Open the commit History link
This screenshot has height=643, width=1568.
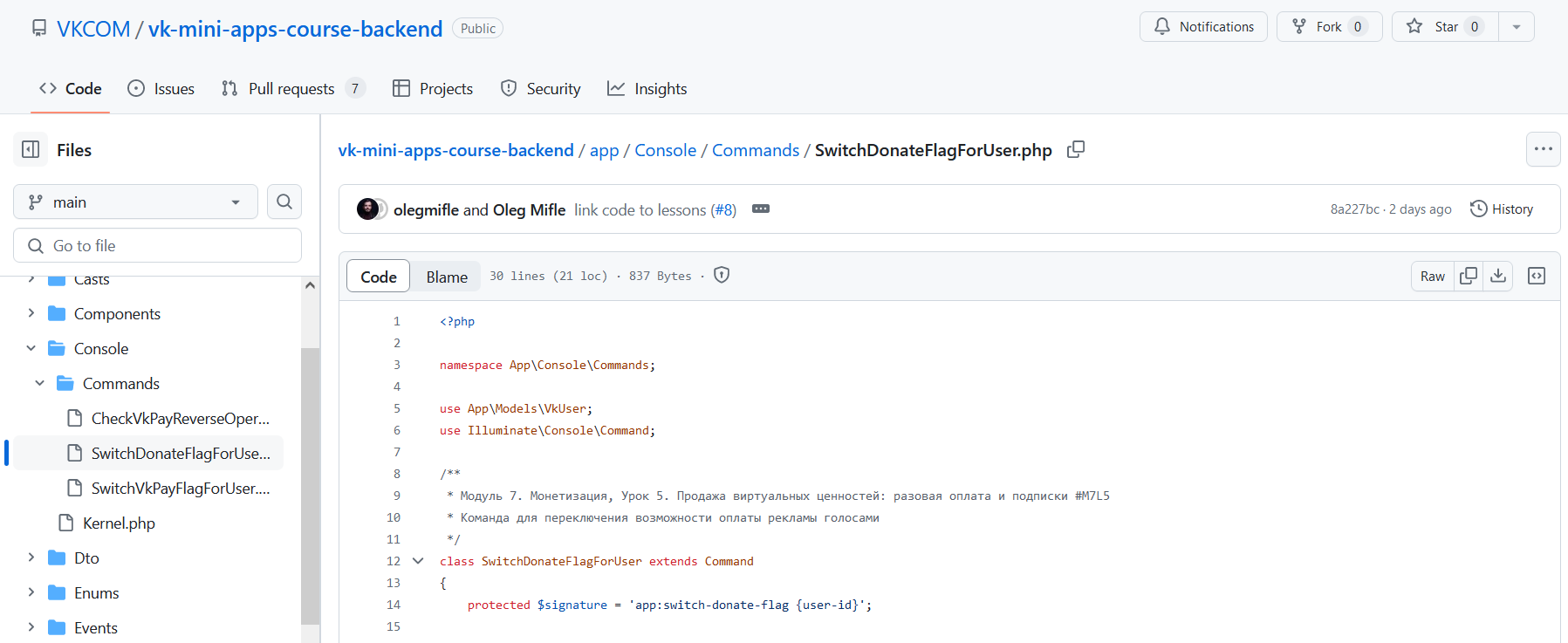point(1502,209)
